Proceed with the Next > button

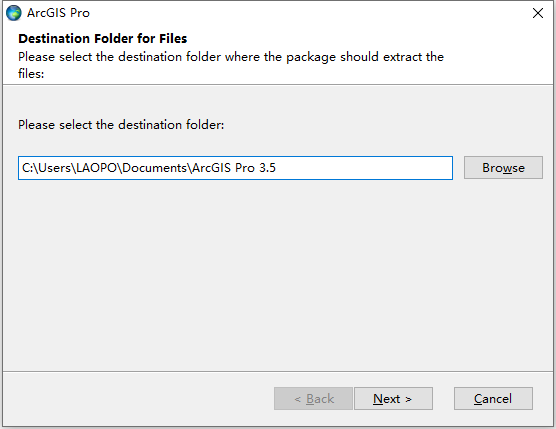click(393, 399)
